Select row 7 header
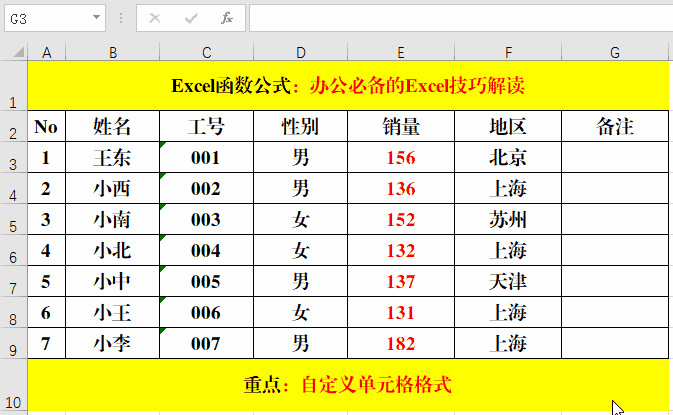673x415 pixels. [x=13, y=281]
